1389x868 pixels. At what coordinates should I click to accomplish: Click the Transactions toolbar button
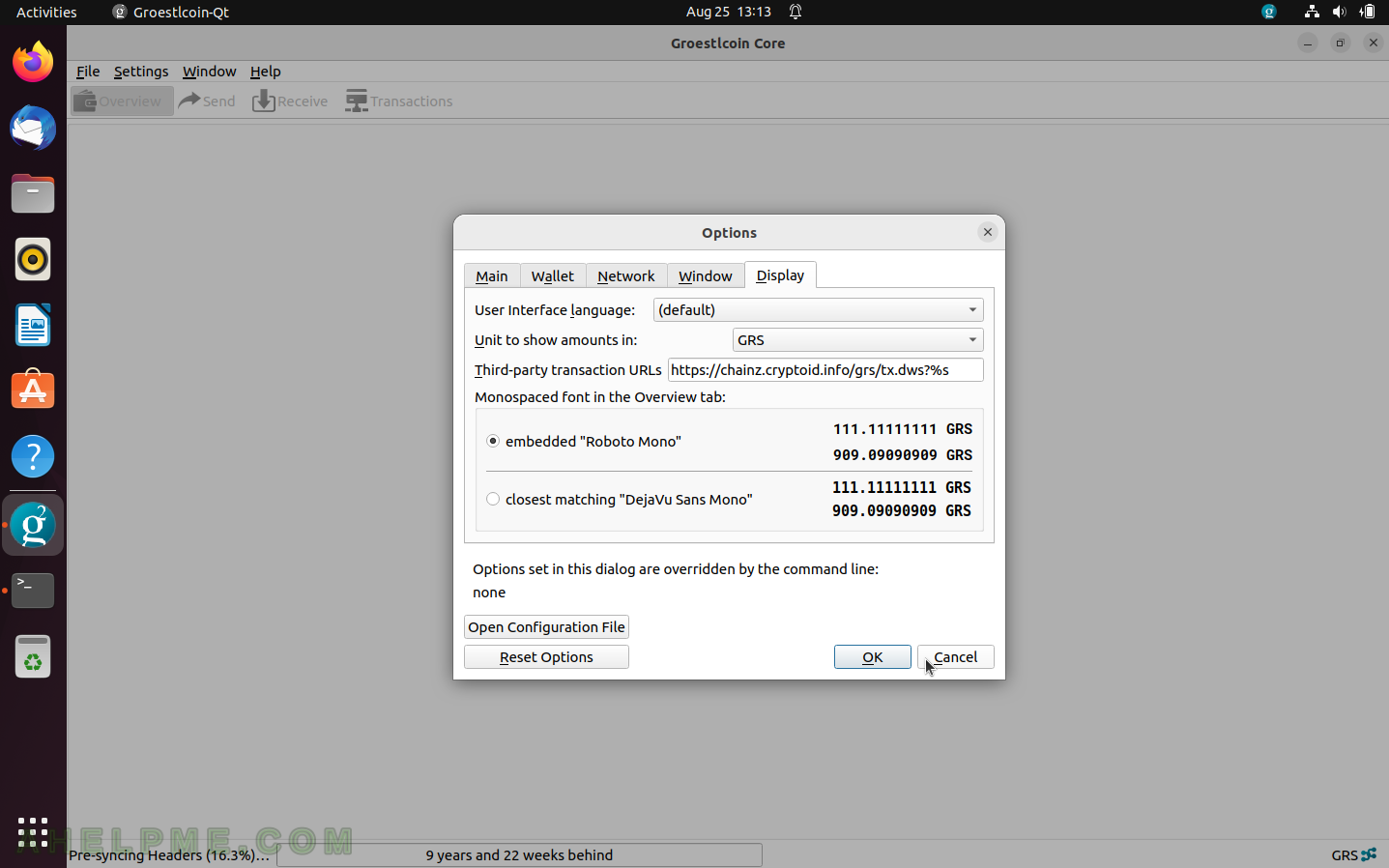pos(399,101)
